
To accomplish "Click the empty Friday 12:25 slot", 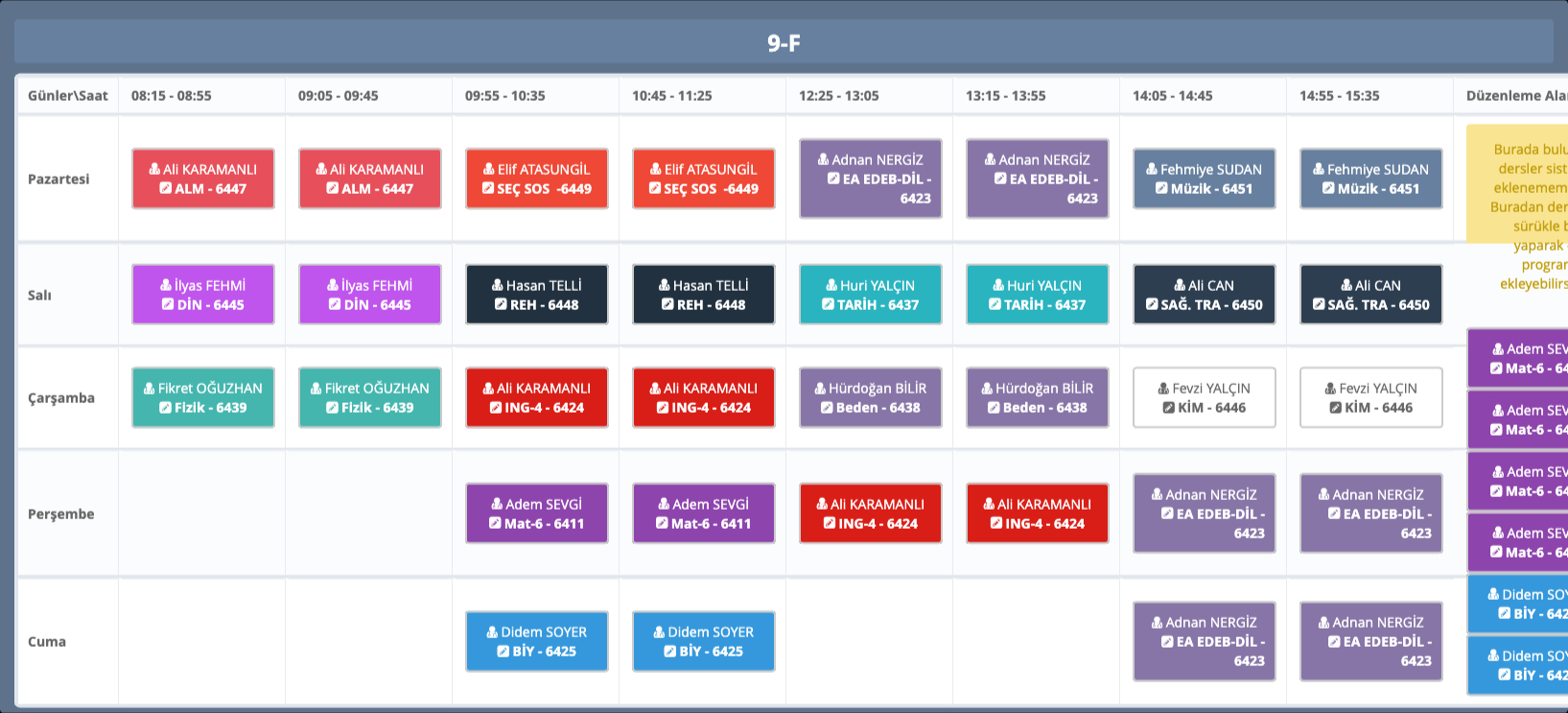I will click(869, 641).
